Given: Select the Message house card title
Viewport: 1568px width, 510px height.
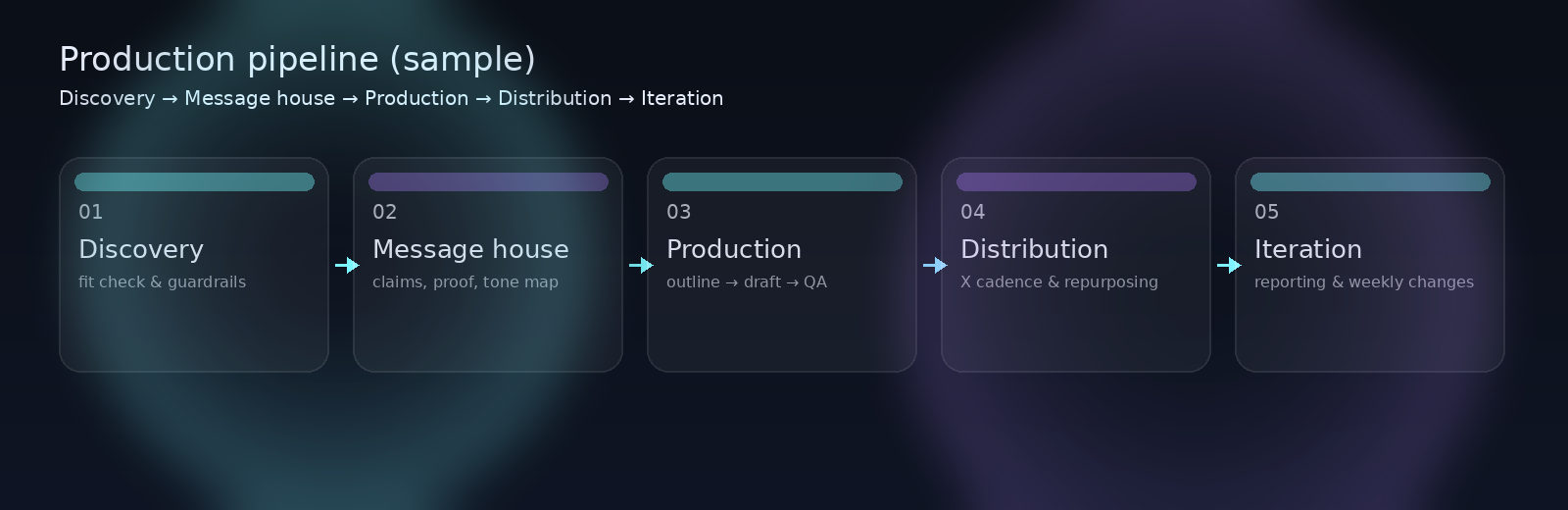Looking at the screenshot, I should [x=470, y=249].
